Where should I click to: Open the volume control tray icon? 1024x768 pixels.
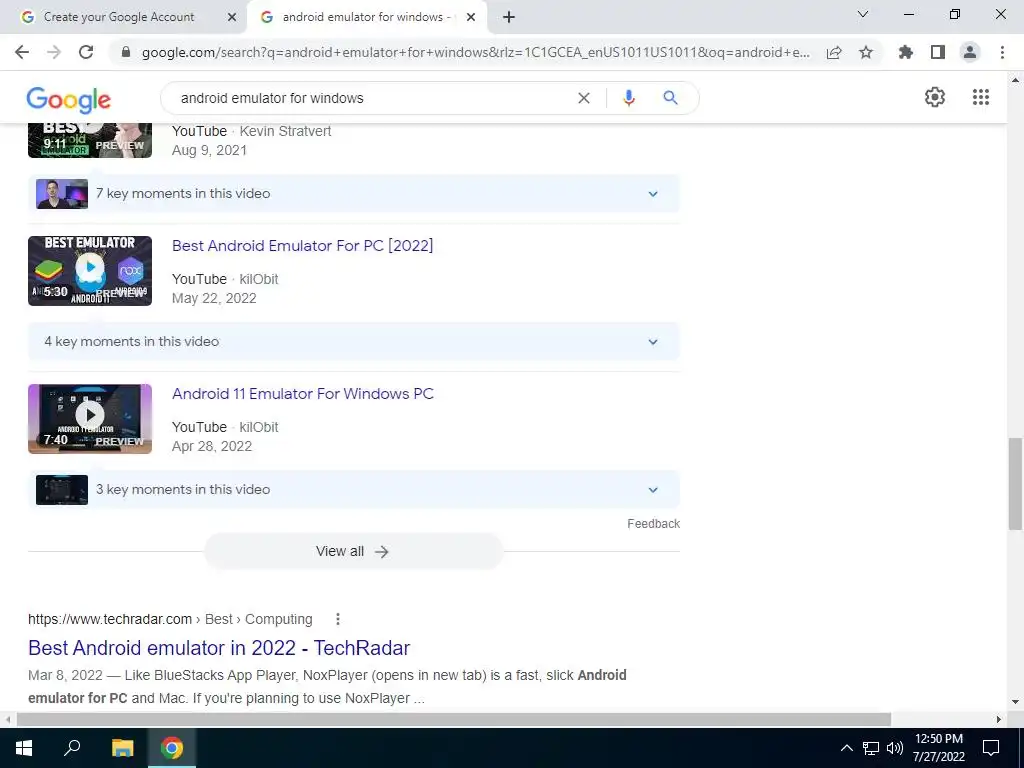tap(895, 748)
